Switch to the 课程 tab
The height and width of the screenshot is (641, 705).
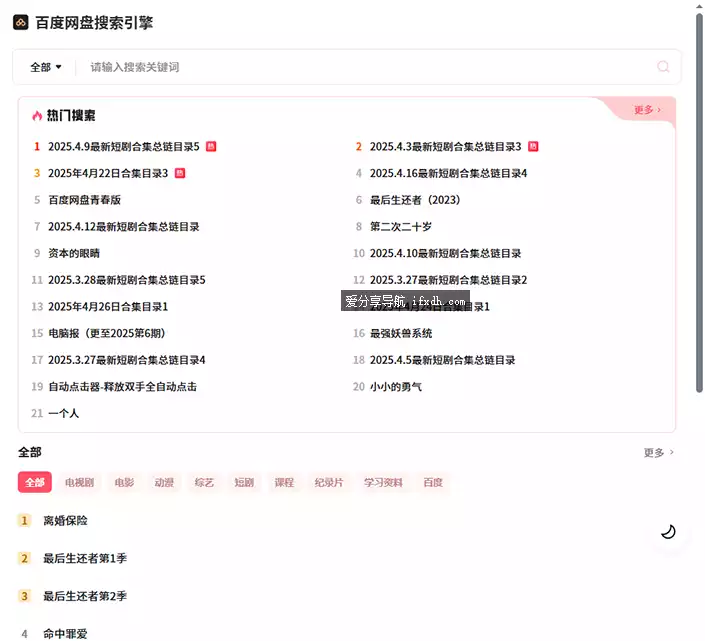pyautogui.click(x=284, y=482)
